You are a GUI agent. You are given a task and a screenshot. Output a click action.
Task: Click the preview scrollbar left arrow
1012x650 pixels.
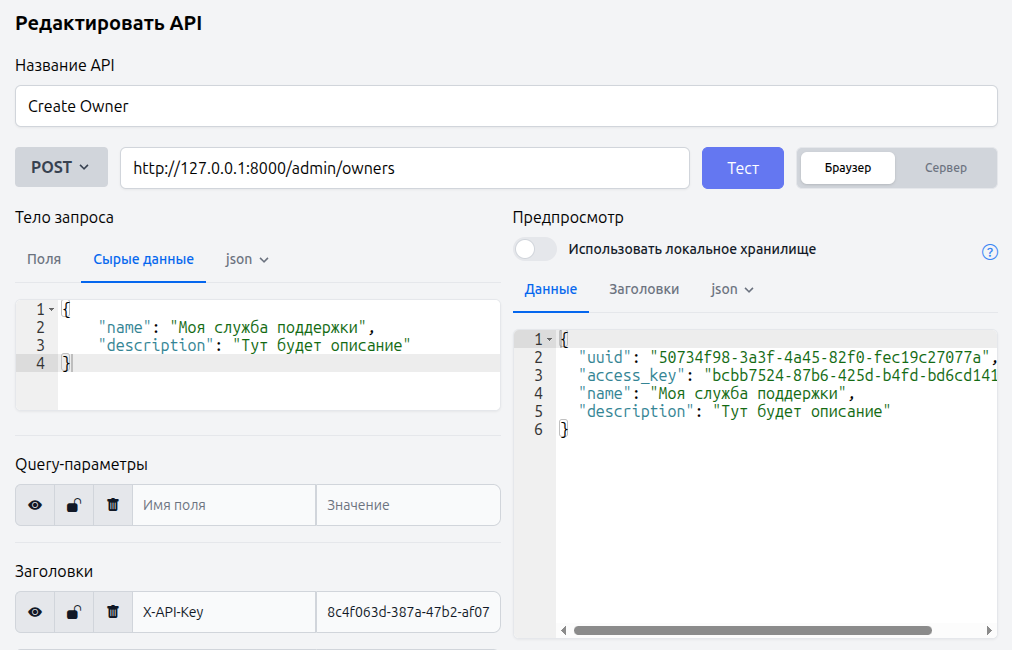563,630
